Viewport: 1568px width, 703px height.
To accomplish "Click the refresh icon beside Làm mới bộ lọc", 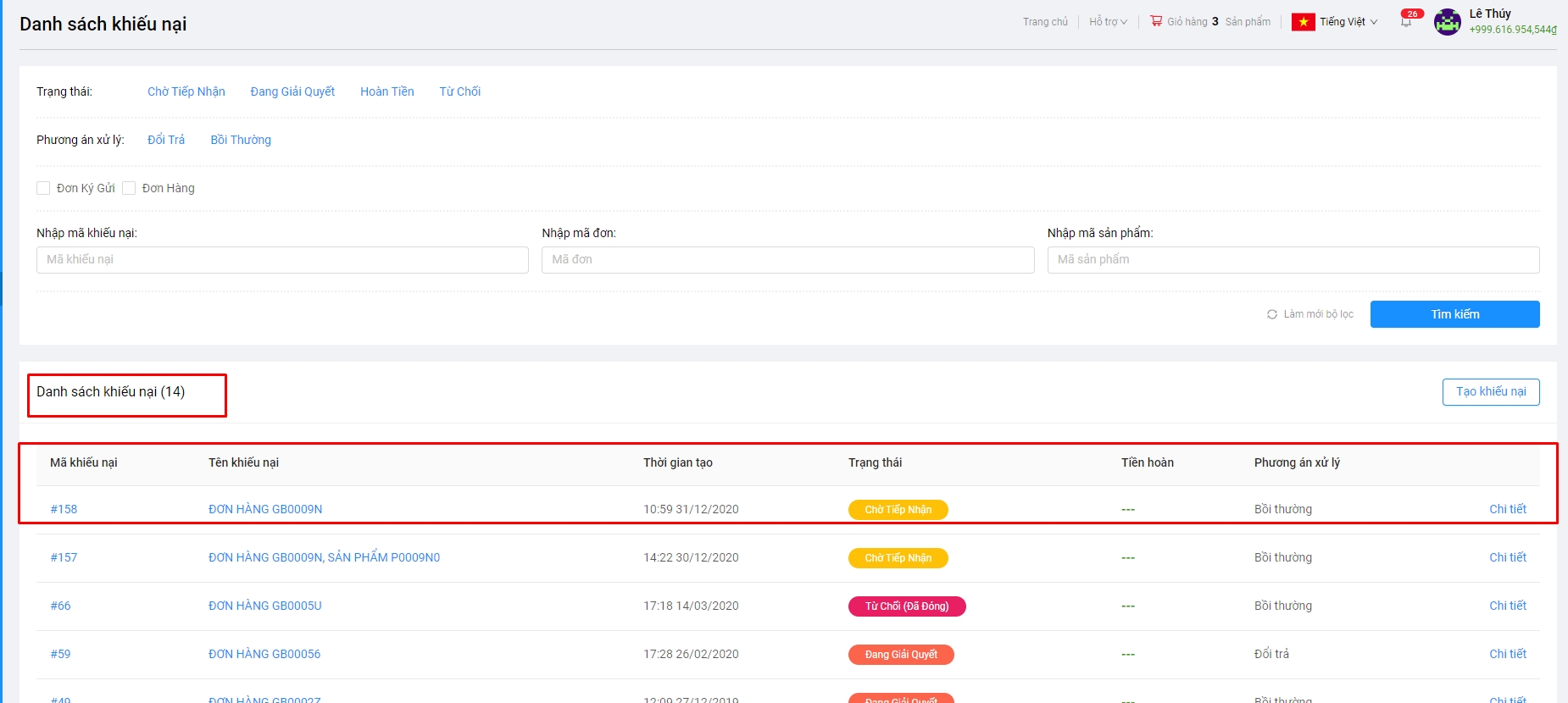I will 1272,314.
